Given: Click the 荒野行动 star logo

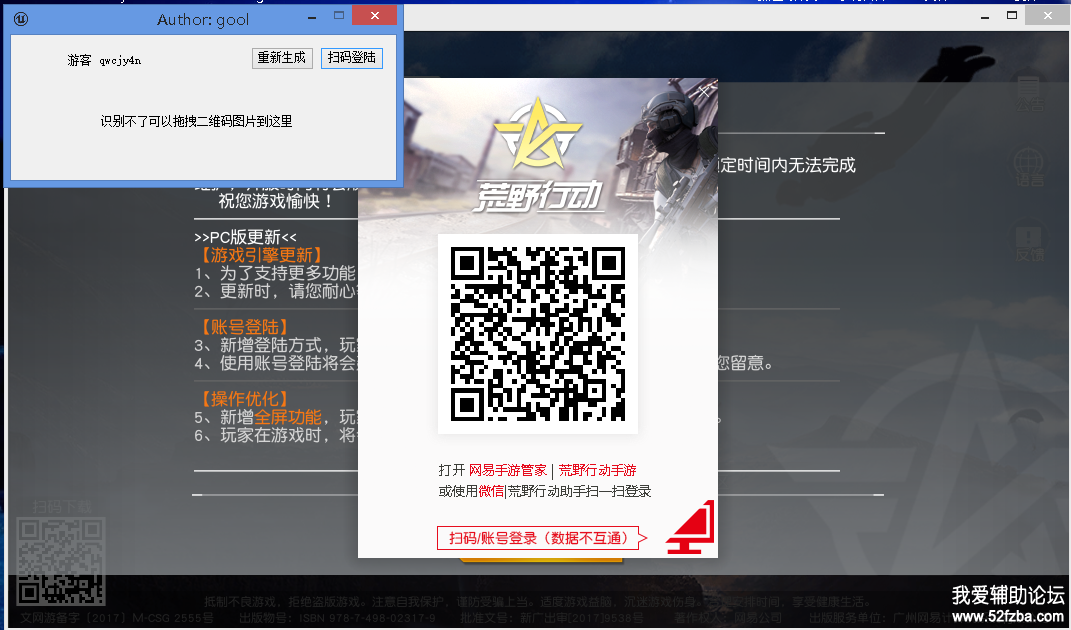Looking at the screenshot, I should pos(538,134).
